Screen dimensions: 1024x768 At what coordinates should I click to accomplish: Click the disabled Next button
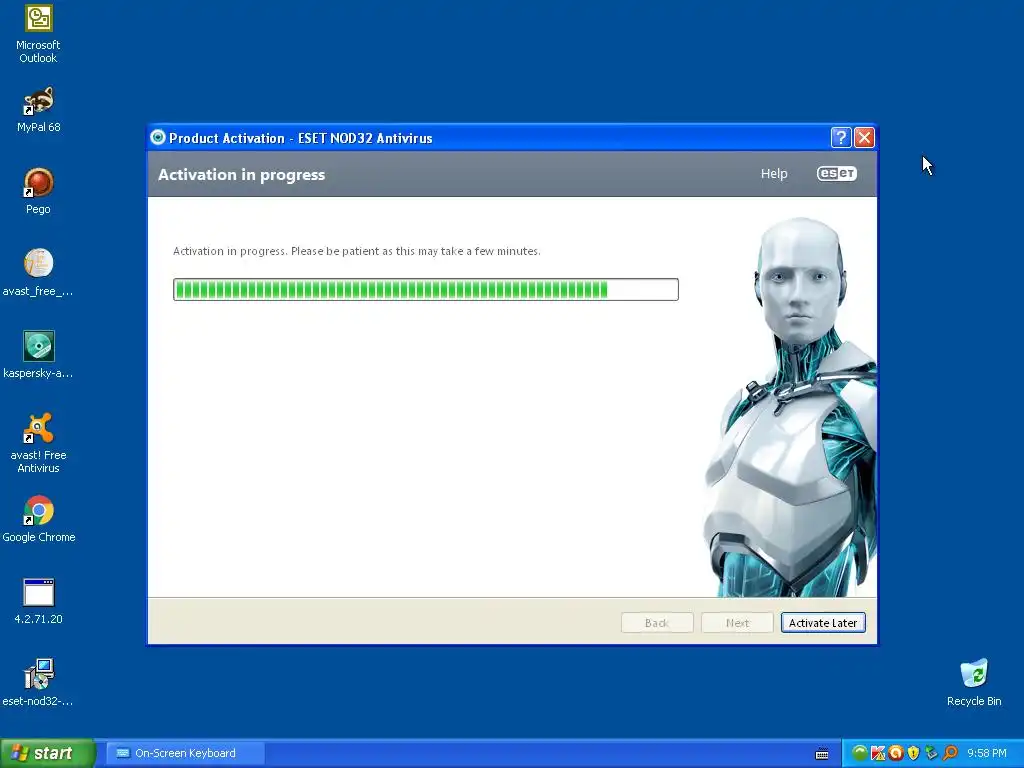tap(737, 623)
